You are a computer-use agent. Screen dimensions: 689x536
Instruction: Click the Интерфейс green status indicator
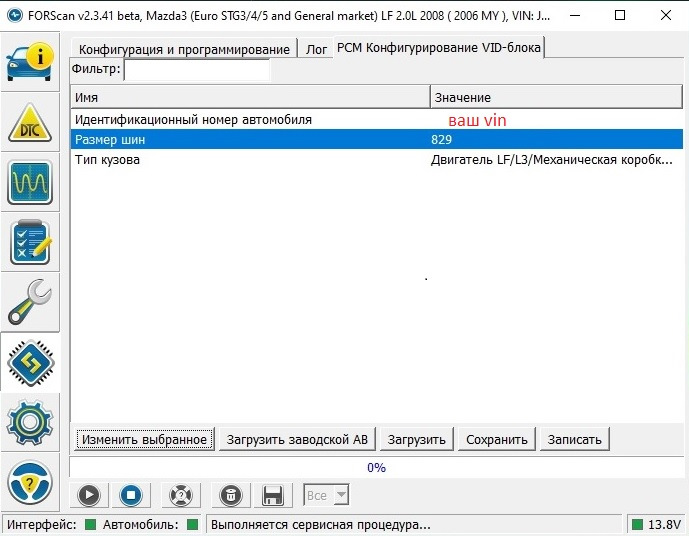(x=91, y=524)
